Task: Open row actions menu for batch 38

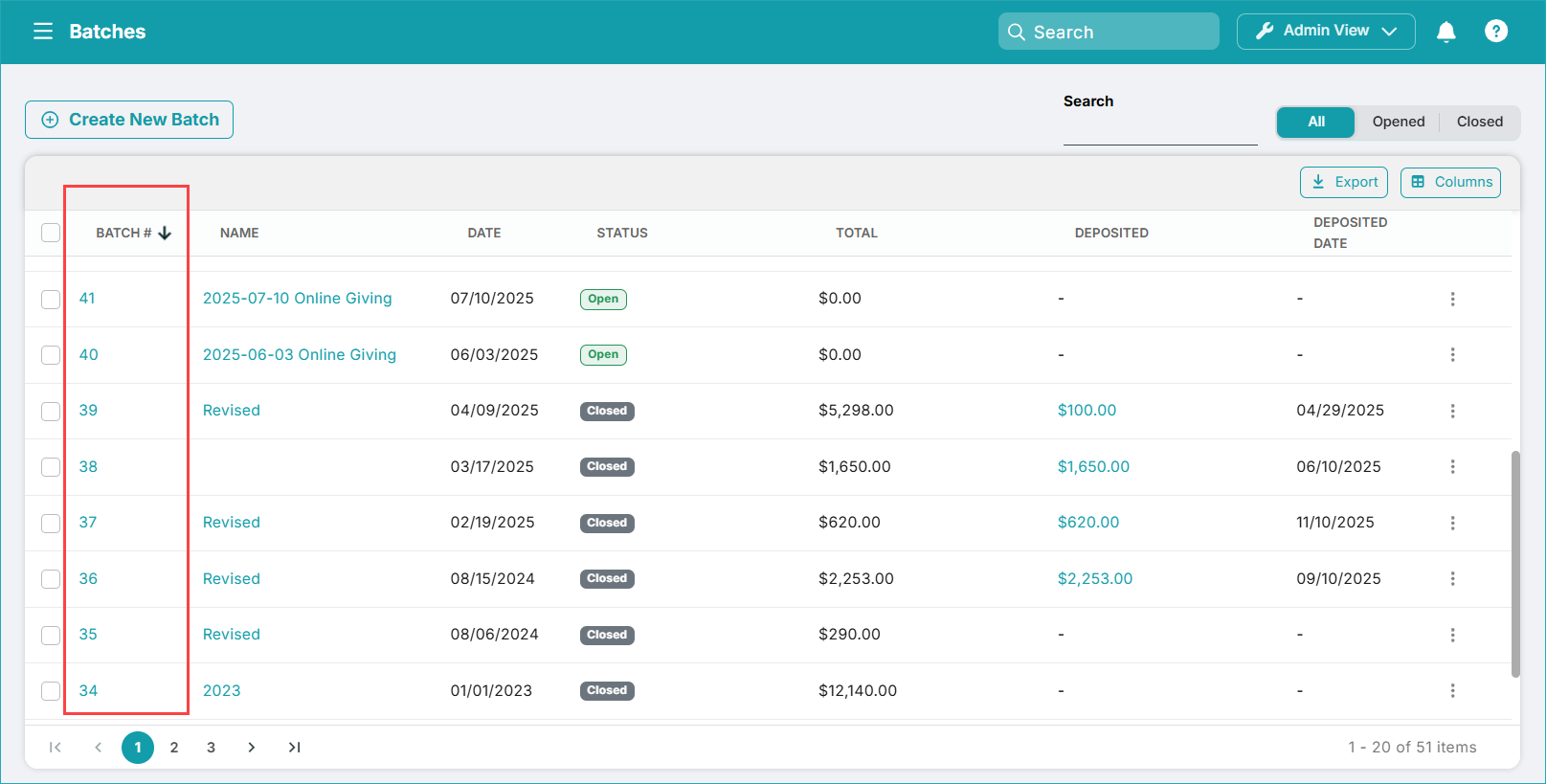Action: 1452,466
